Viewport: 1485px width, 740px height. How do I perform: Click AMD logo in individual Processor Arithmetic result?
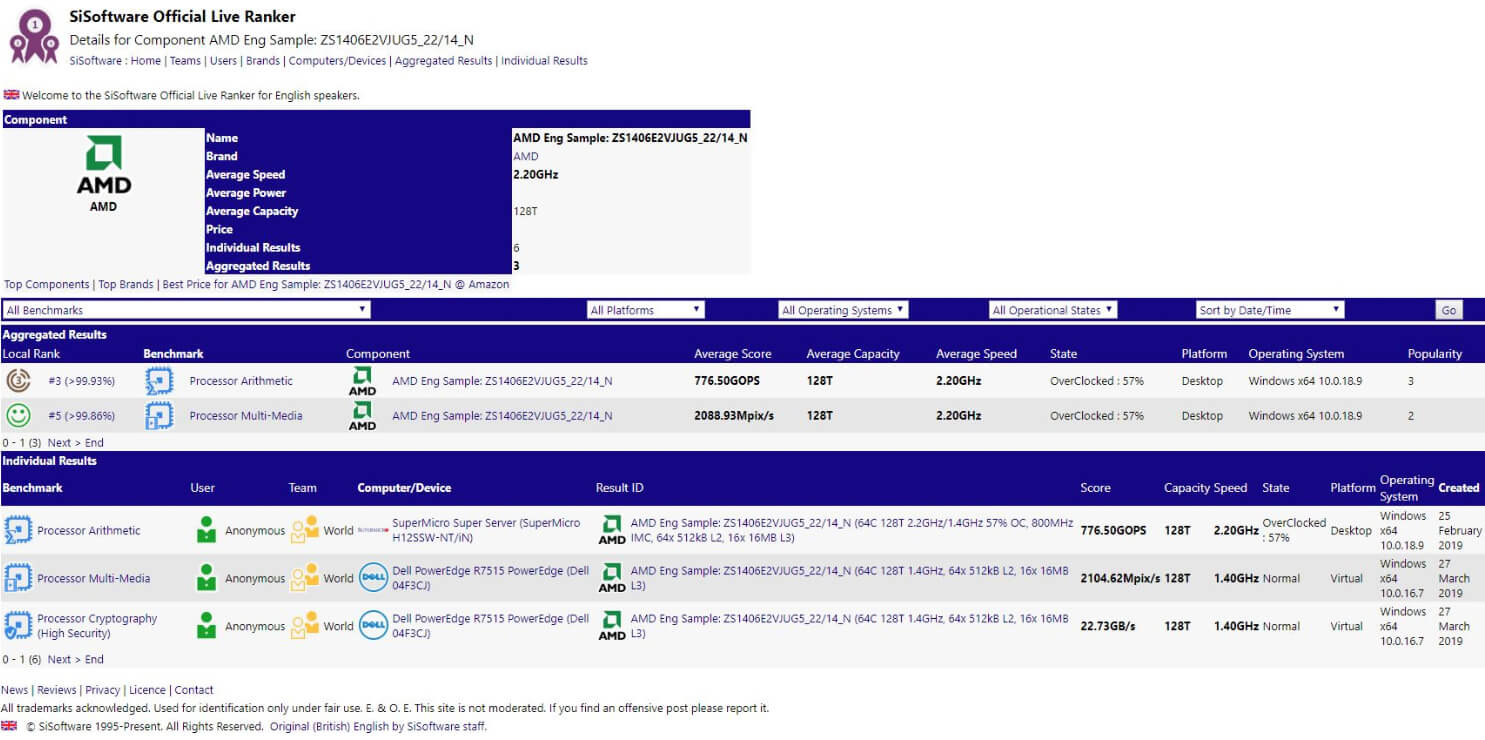click(x=612, y=530)
